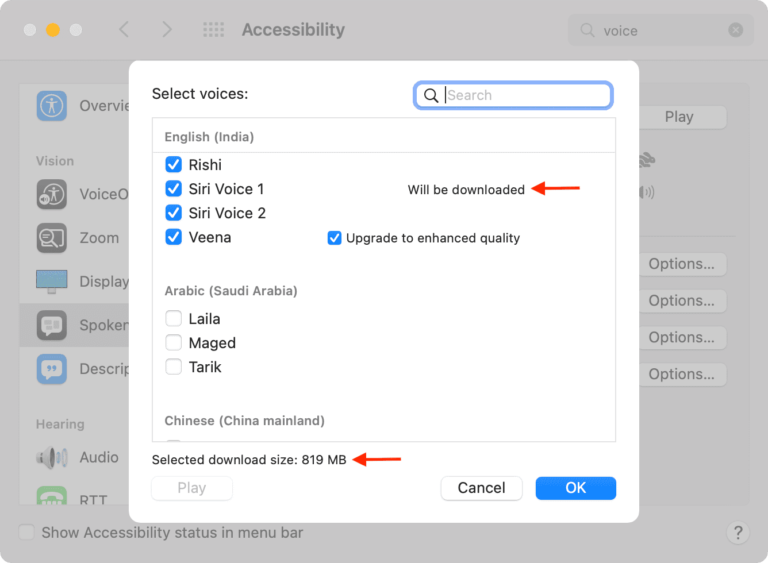
Task: Show all preferences grid icon
Action: (213, 30)
